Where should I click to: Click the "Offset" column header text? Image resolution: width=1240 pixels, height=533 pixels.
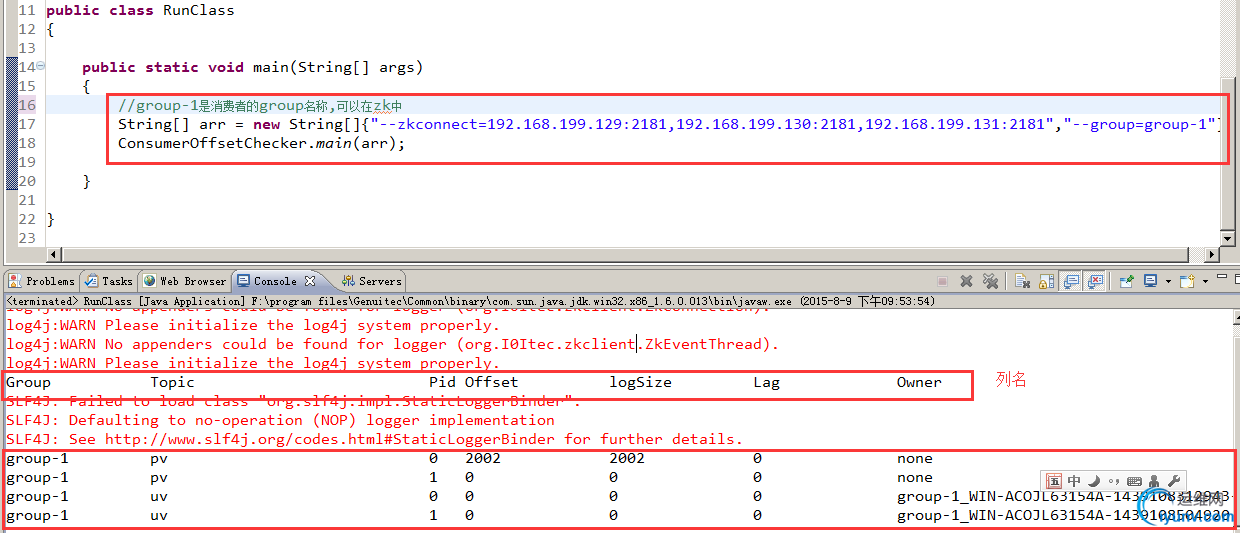pyautogui.click(x=491, y=382)
